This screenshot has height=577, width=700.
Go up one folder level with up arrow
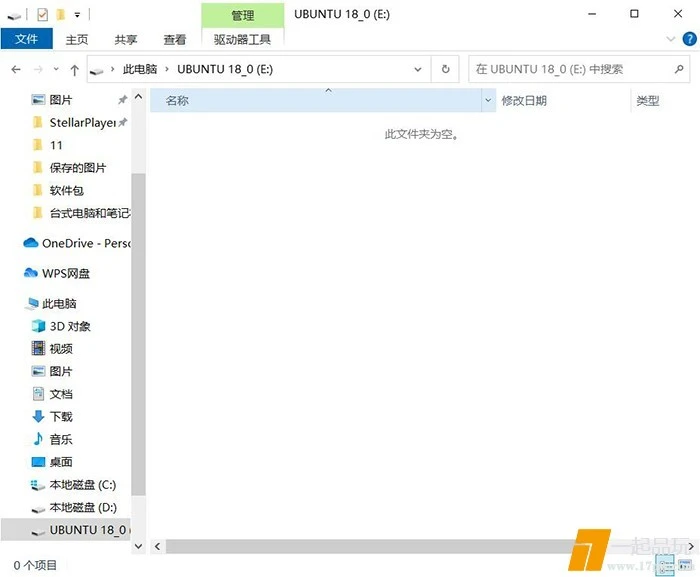75,70
